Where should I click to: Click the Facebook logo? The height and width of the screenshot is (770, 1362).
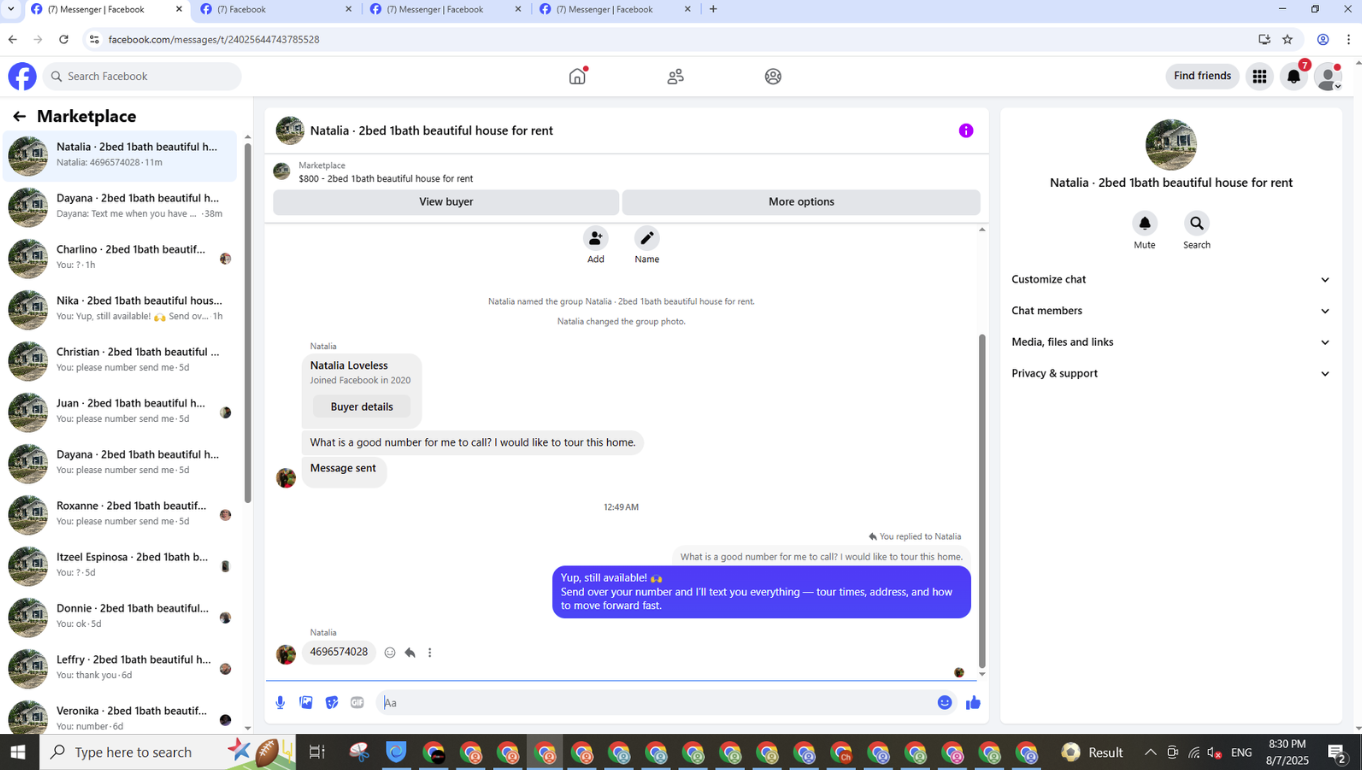(22, 76)
